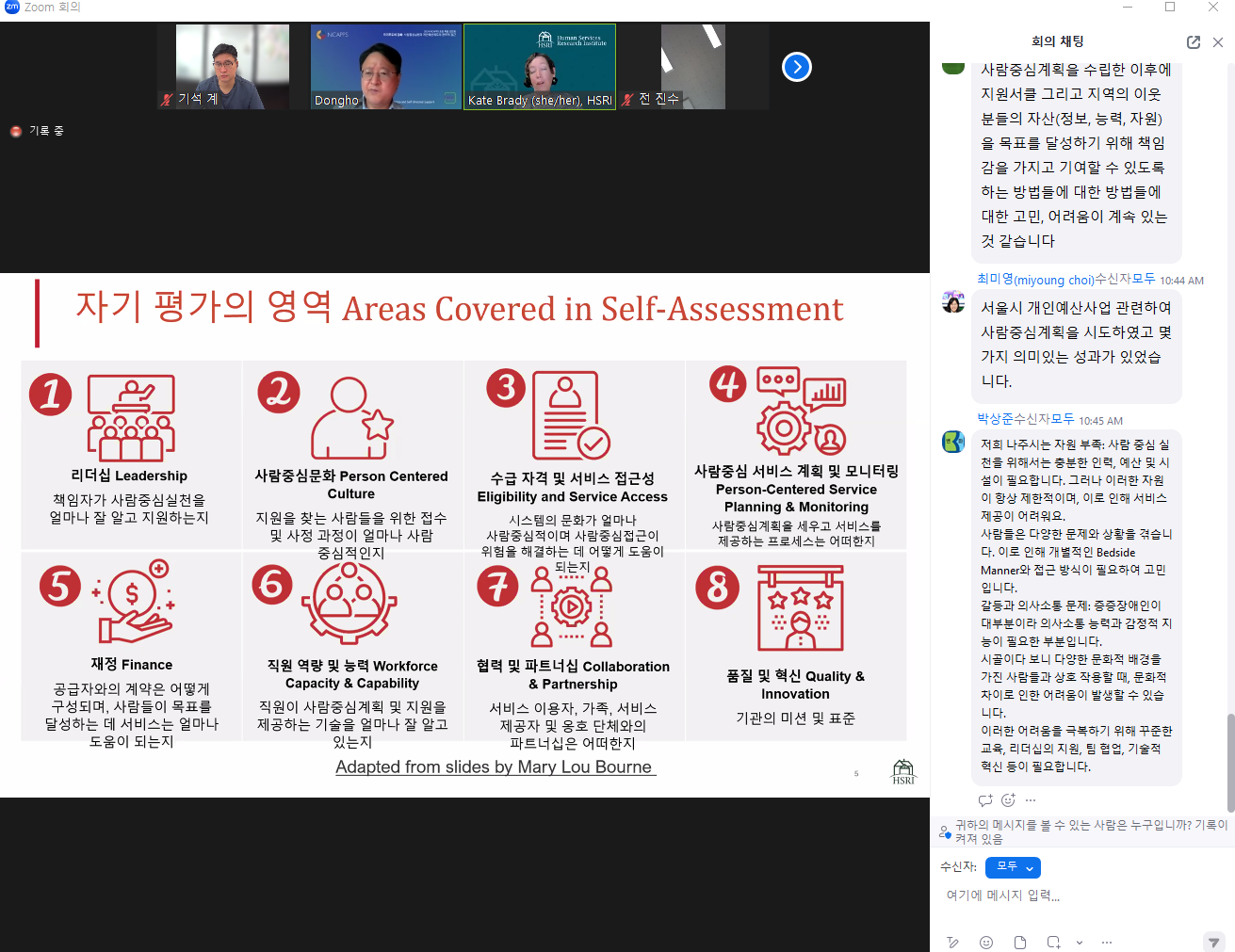1235x952 pixels.
Task: Open the '모두' recipient dropdown
Action: 1013,867
